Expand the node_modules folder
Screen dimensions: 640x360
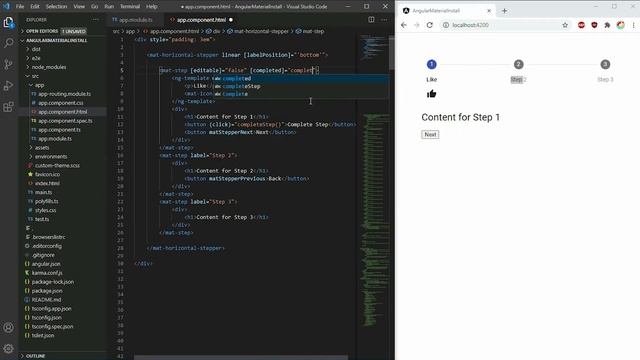49,67
